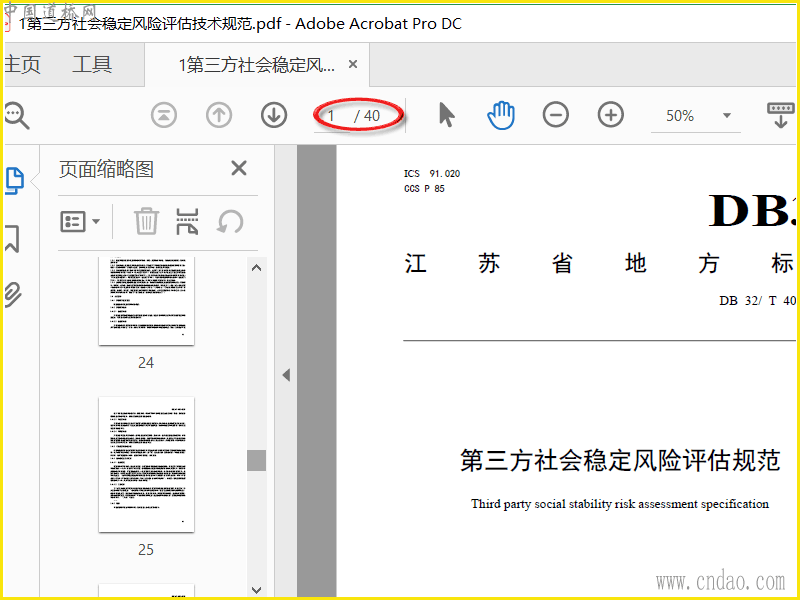Click the thumbnail scrollbar thumb
This screenshot has width=800, height=600.
(x=257, y=460)
